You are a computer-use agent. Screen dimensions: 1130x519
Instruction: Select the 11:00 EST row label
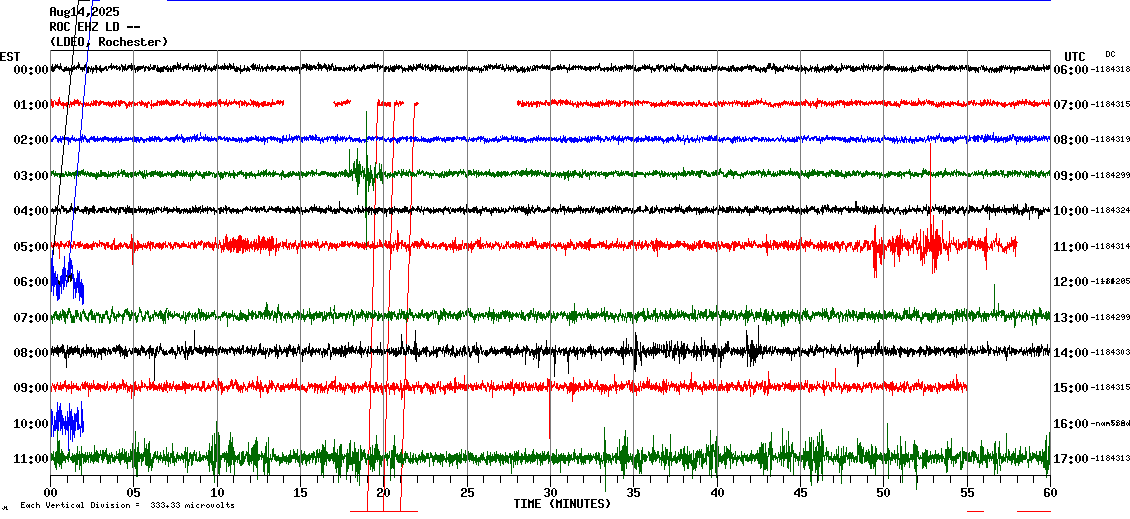[31, 459]
